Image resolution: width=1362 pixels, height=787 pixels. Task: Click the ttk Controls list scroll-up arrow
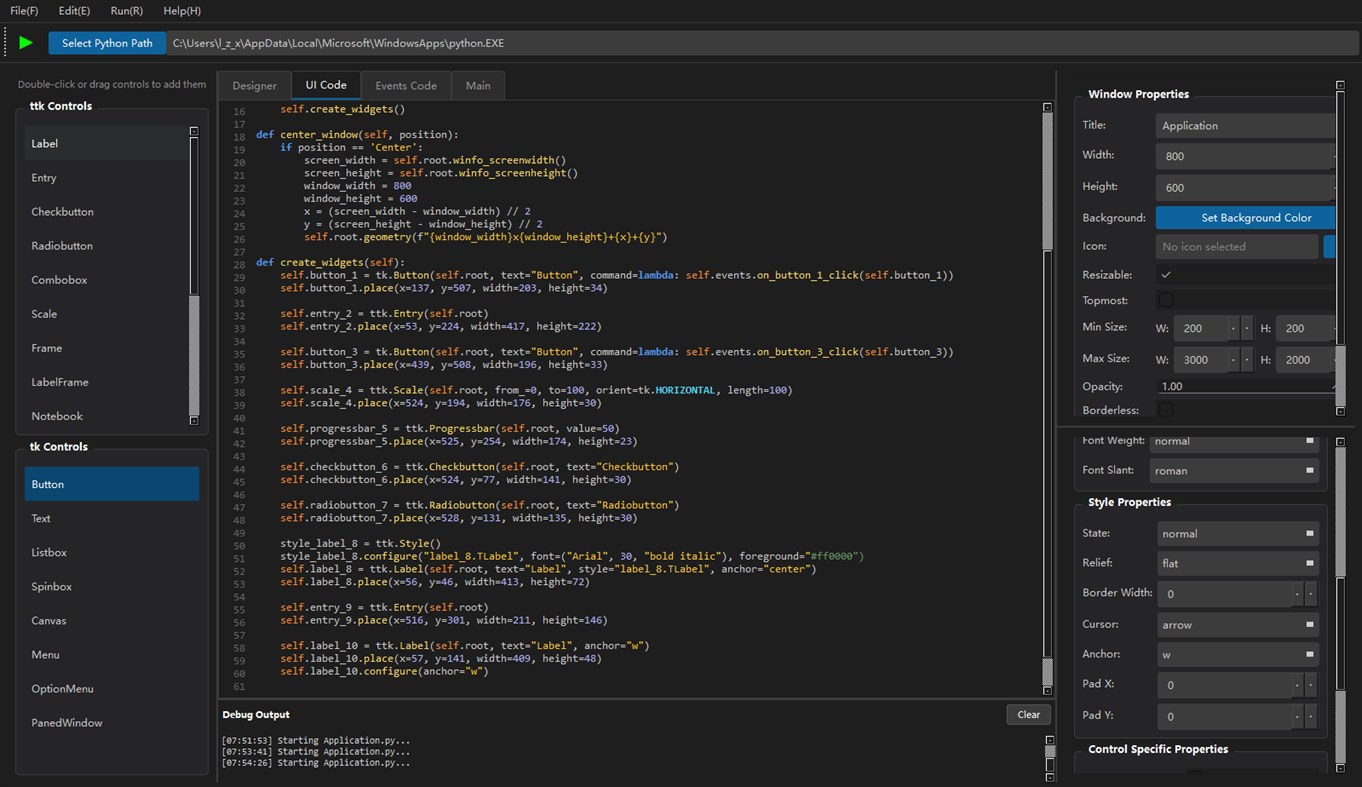(194, 131)
